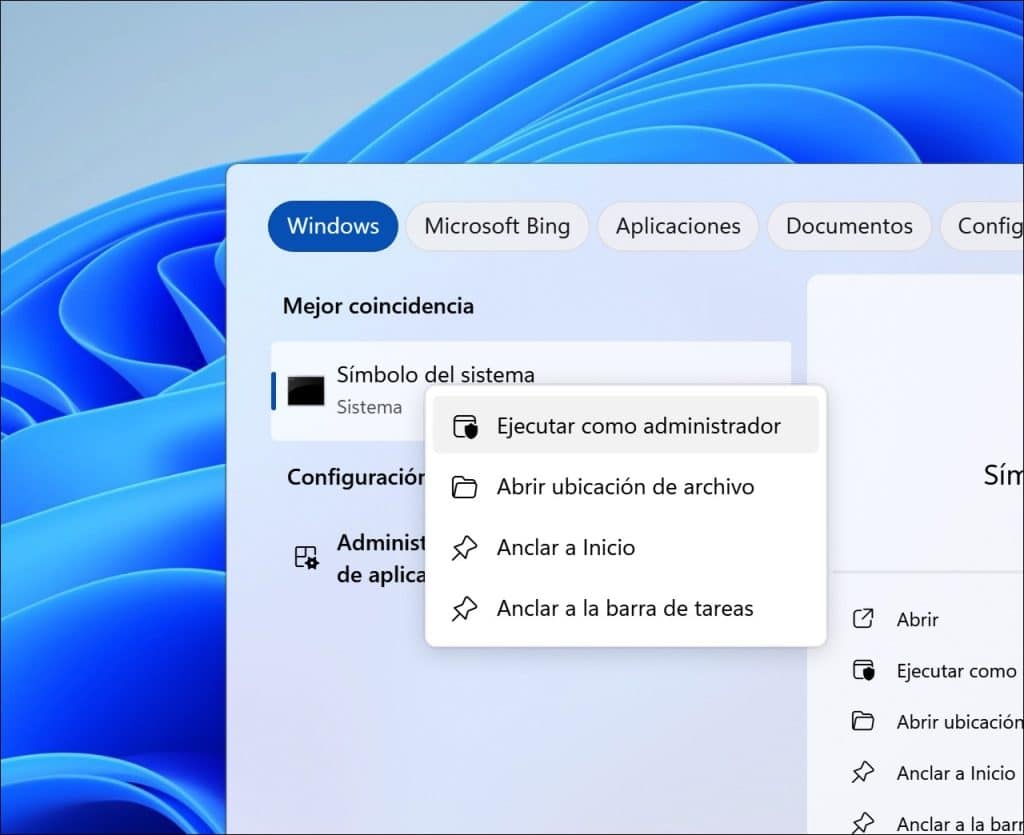This screenshot has height=835, width=1024.
Task: Click Ejecutar como in the right details pane
Action: (956, 670)
